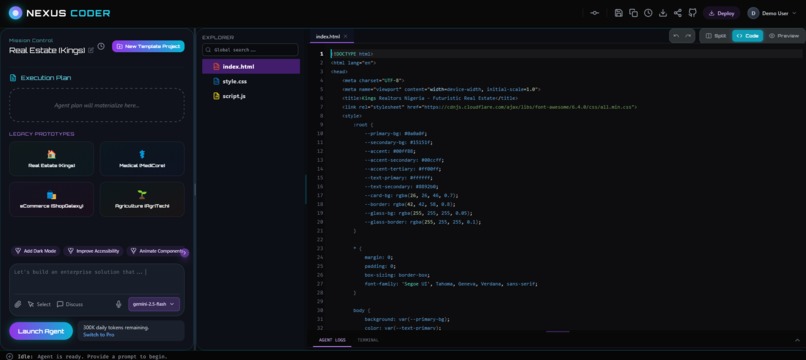806x360 pixels.
Task: Attach a file with the paperclip icon
Action: coord(17,304)
